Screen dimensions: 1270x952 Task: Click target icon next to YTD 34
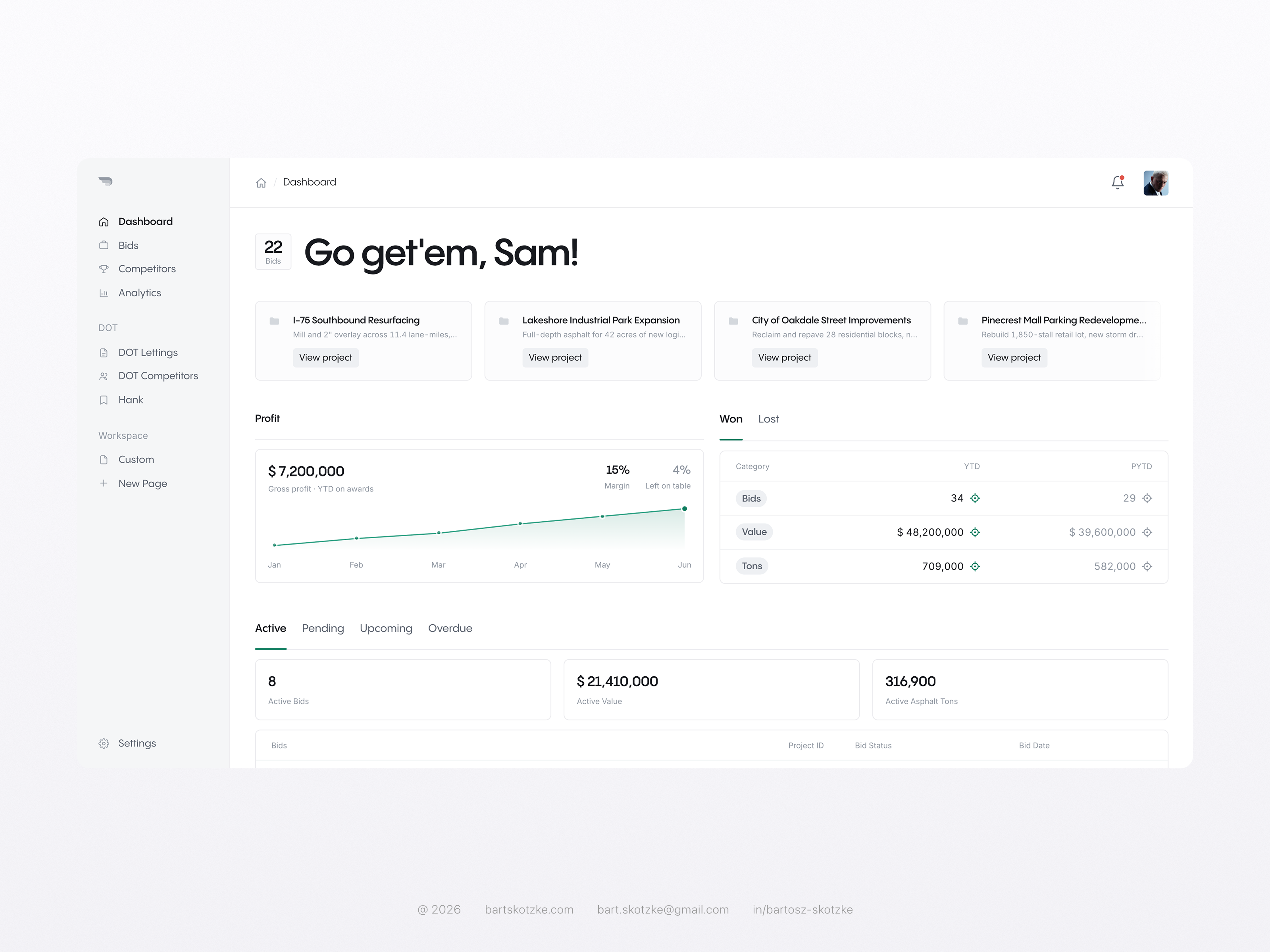pyautogui.click(x=975, y=498)
